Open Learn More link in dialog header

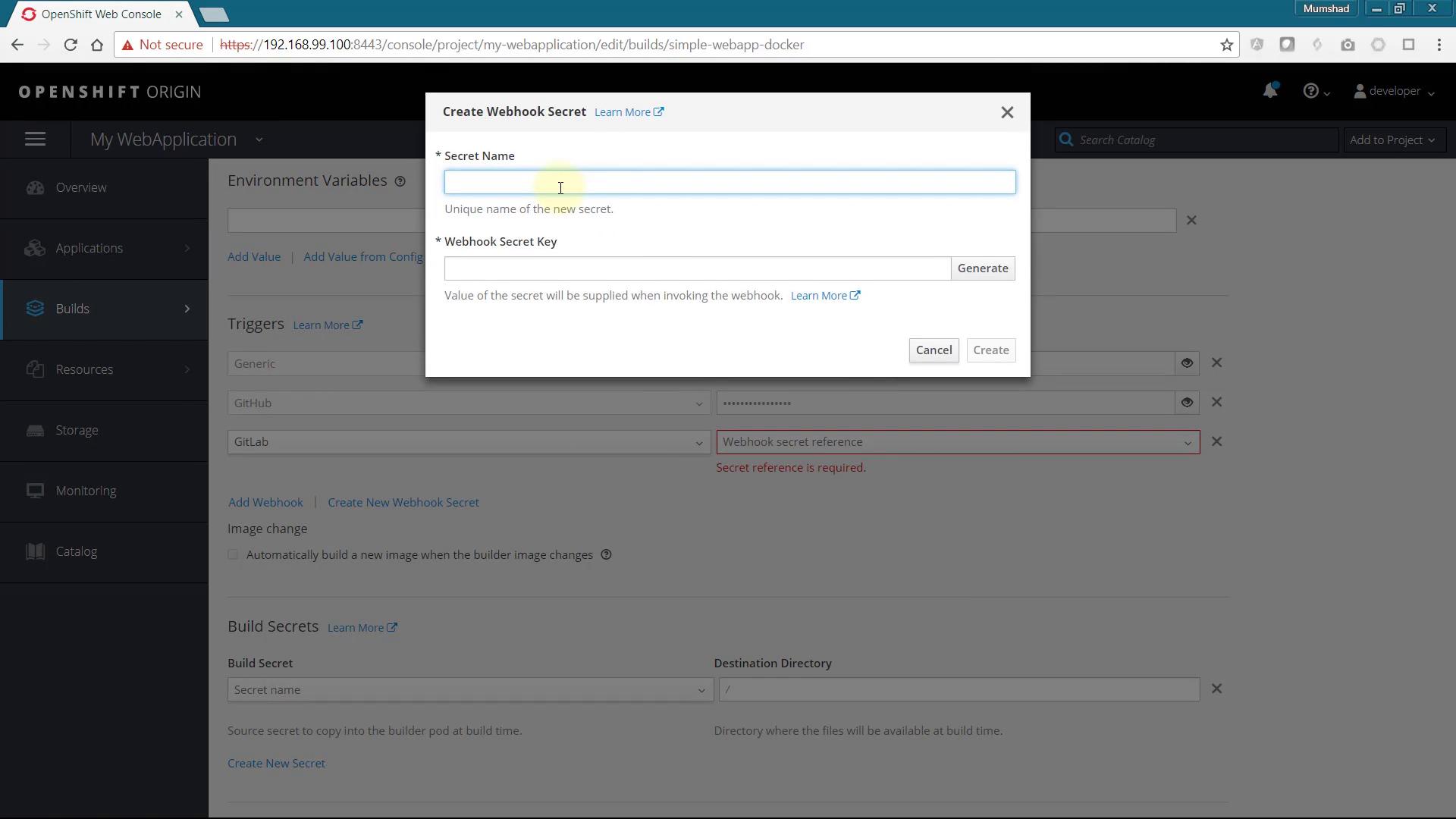click(x=629, y=112)
